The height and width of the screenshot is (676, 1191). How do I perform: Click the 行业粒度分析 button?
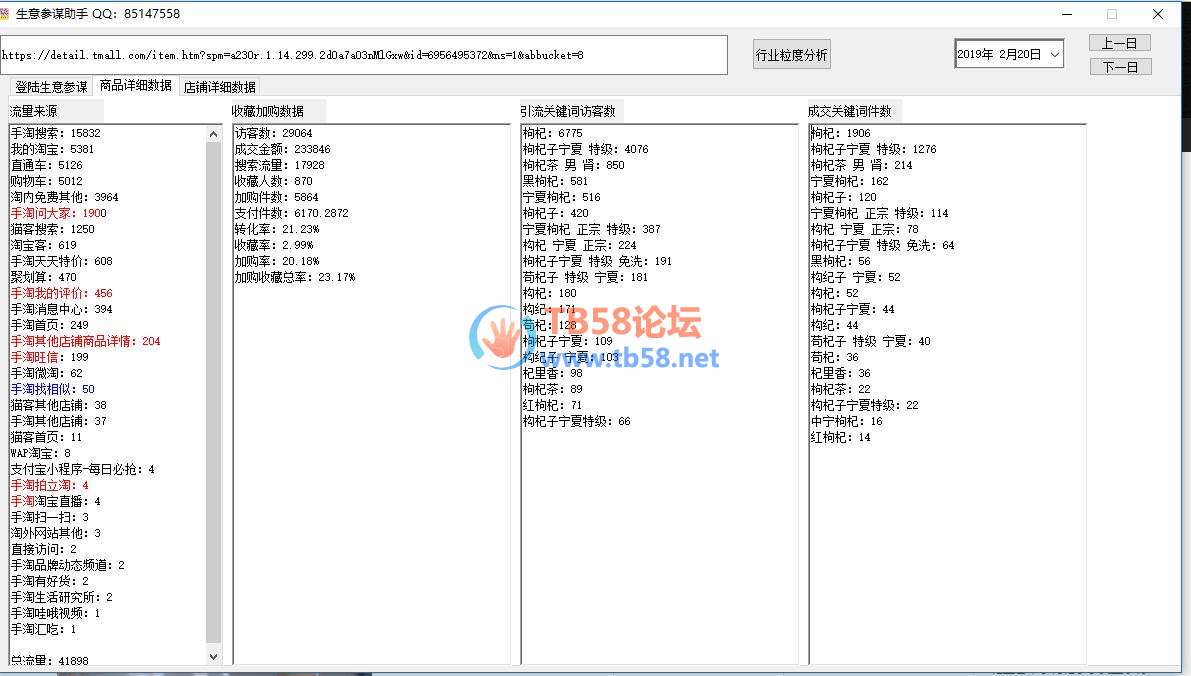coord(791,55)
